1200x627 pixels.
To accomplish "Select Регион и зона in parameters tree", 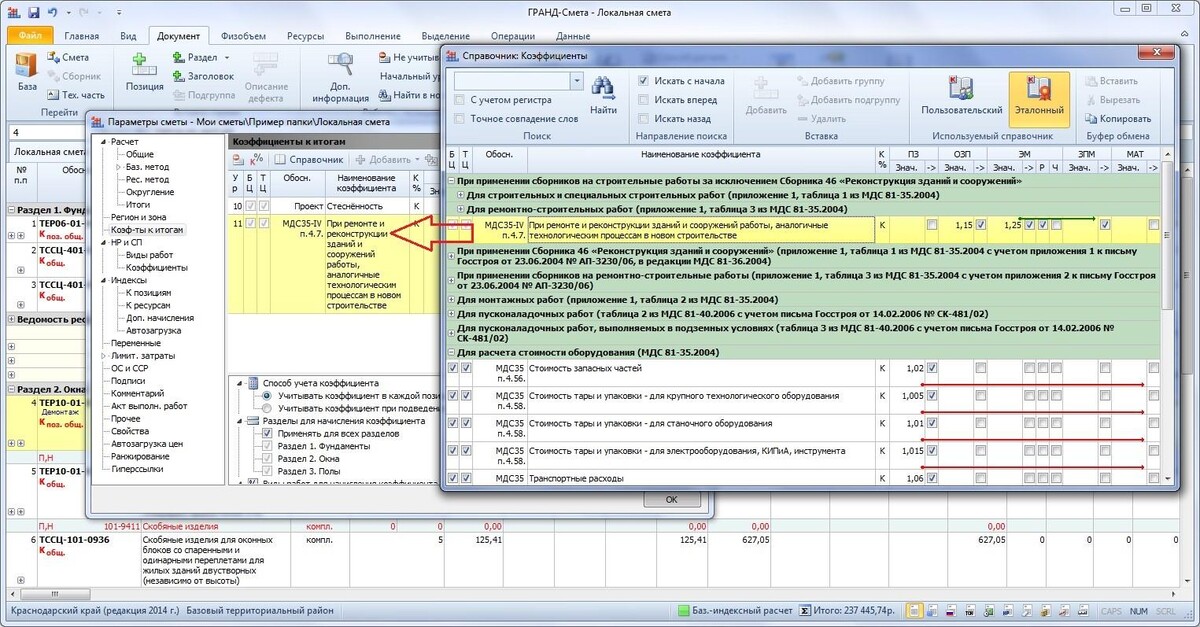I will pos(139,217).
